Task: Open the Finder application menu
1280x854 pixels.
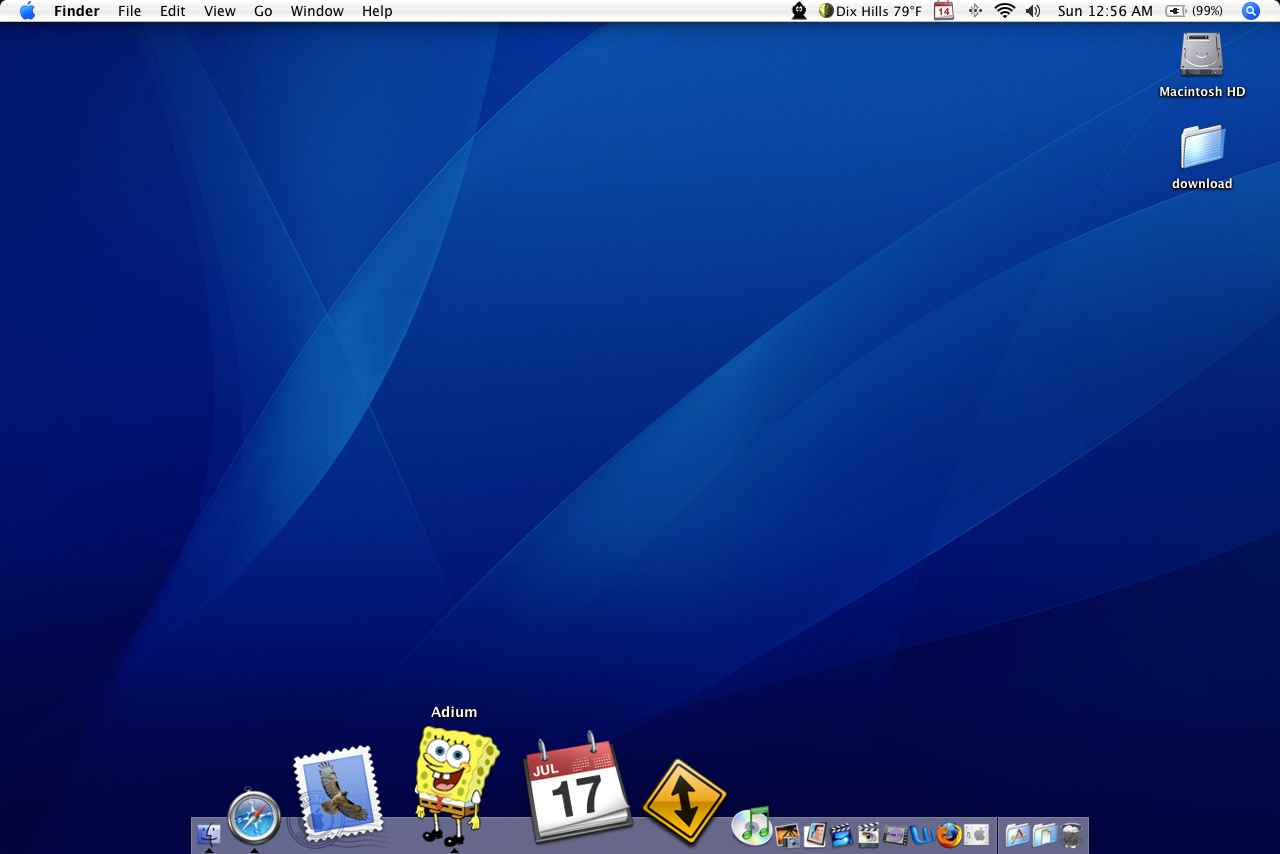Action: (x=77, y=11)
